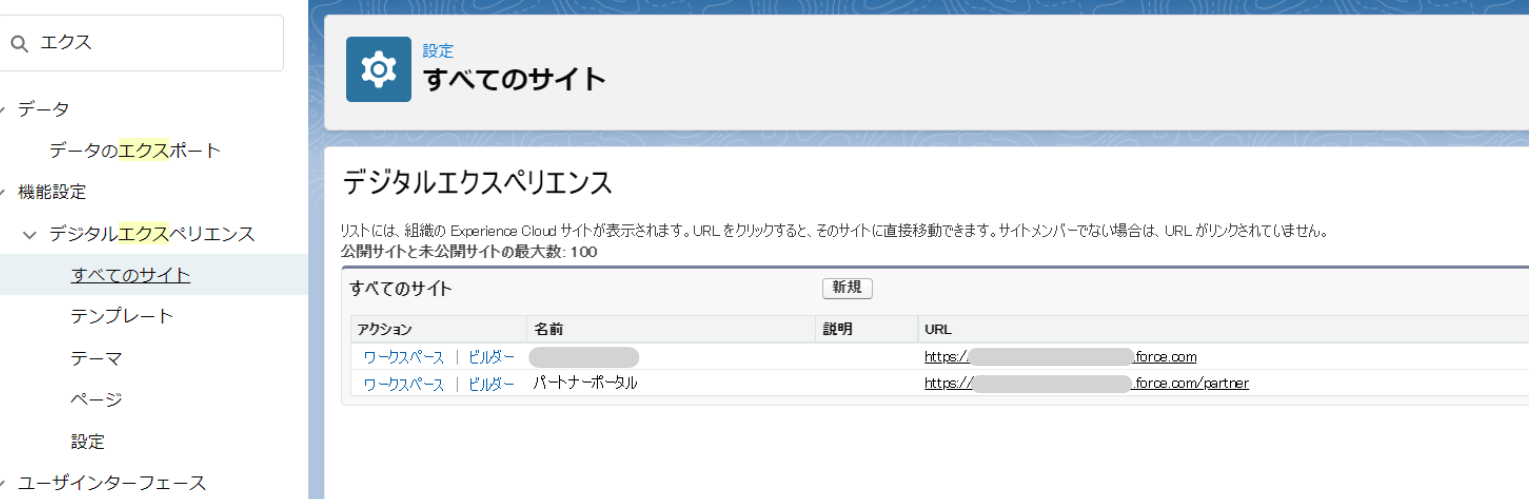Collapse the デジタルエクスペリエンス tree chevron
The image size is (1529, 499).
pyautogui.click(x=30, y=234)
